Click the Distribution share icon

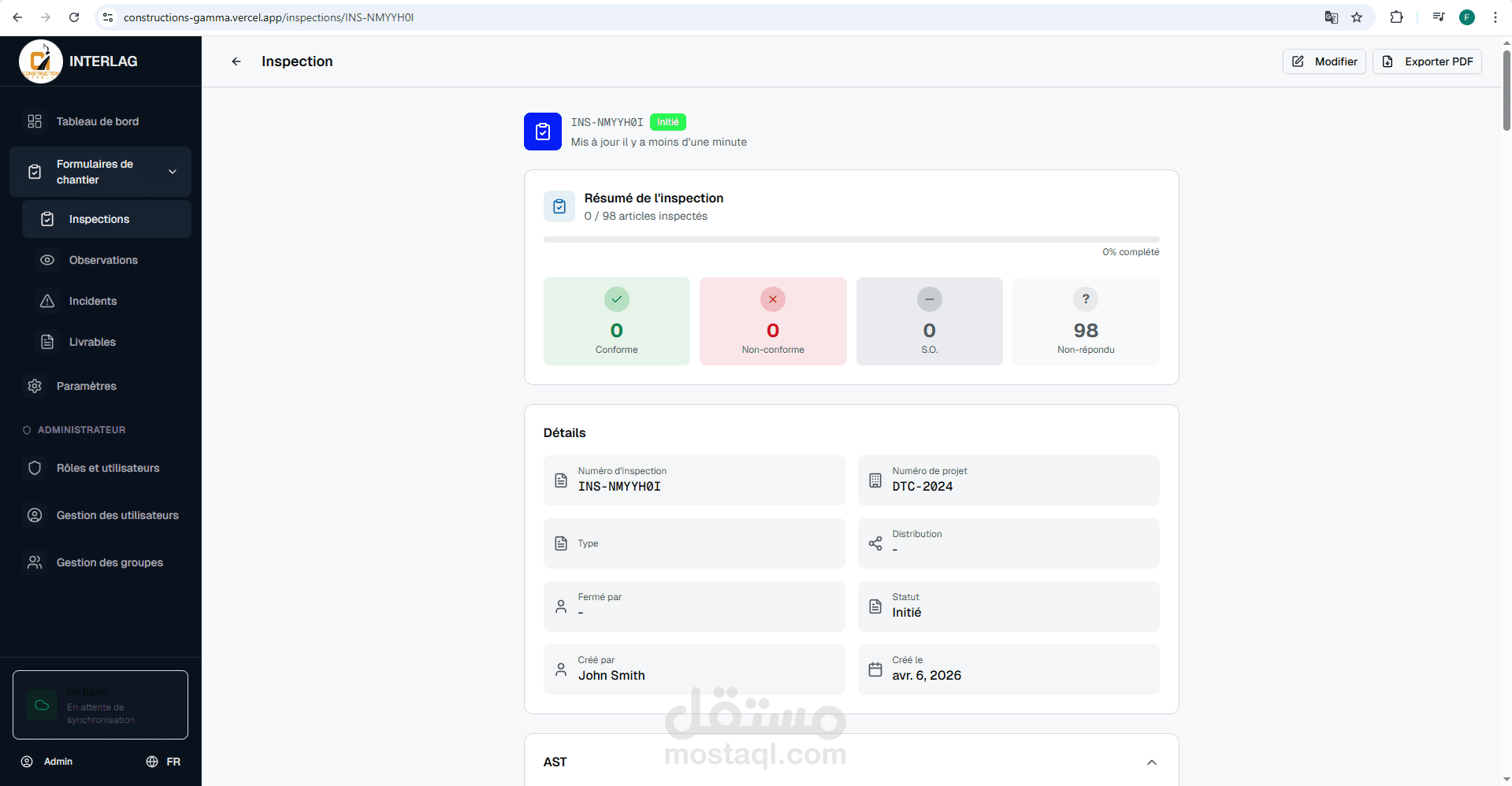click(875, 543)
